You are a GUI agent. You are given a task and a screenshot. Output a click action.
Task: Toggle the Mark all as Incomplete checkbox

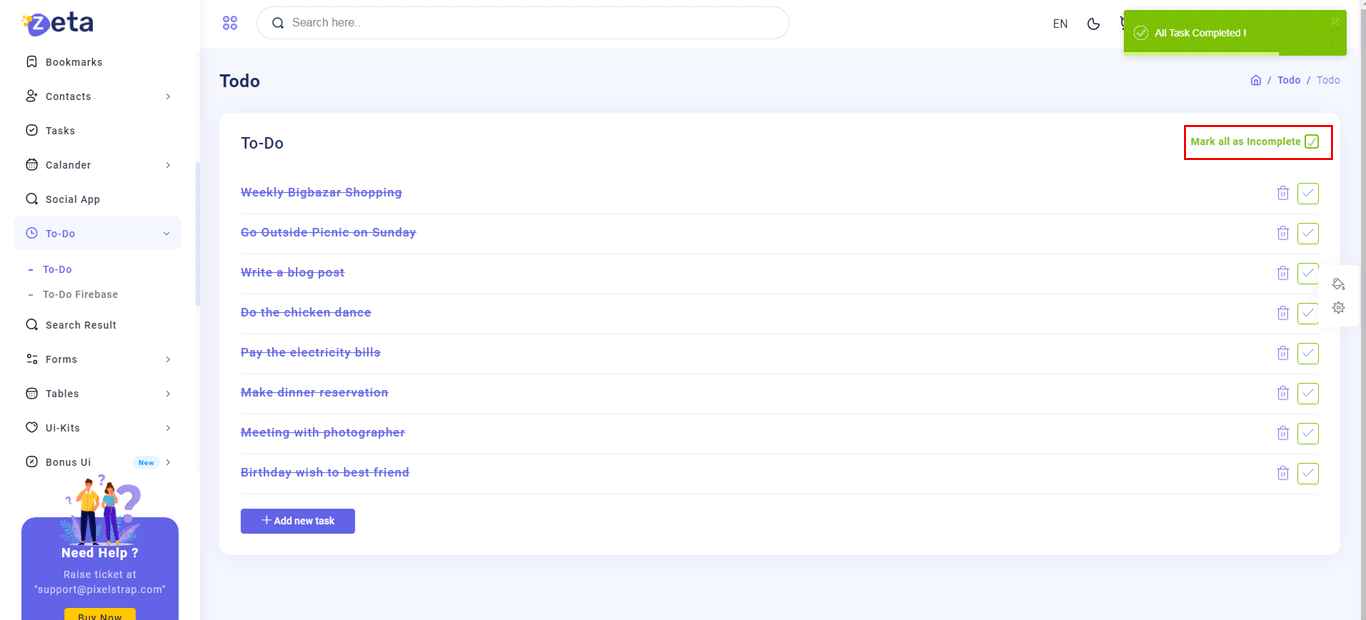1312,142
